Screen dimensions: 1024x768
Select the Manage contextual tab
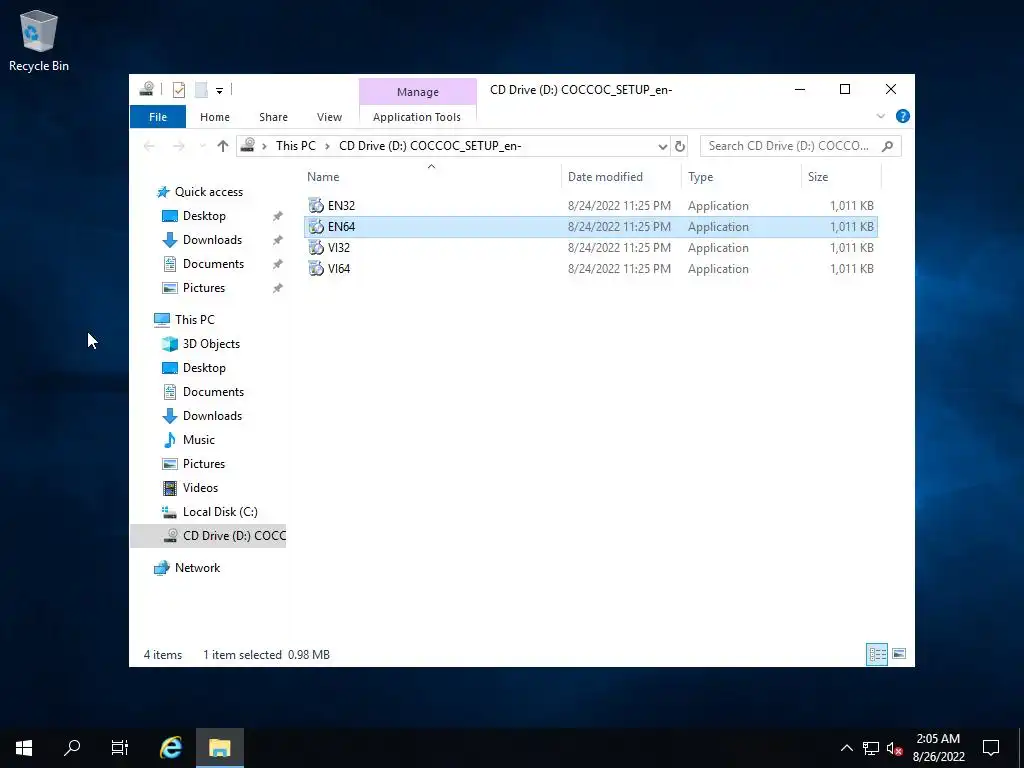pyautogui.click(x=417, y=91)
